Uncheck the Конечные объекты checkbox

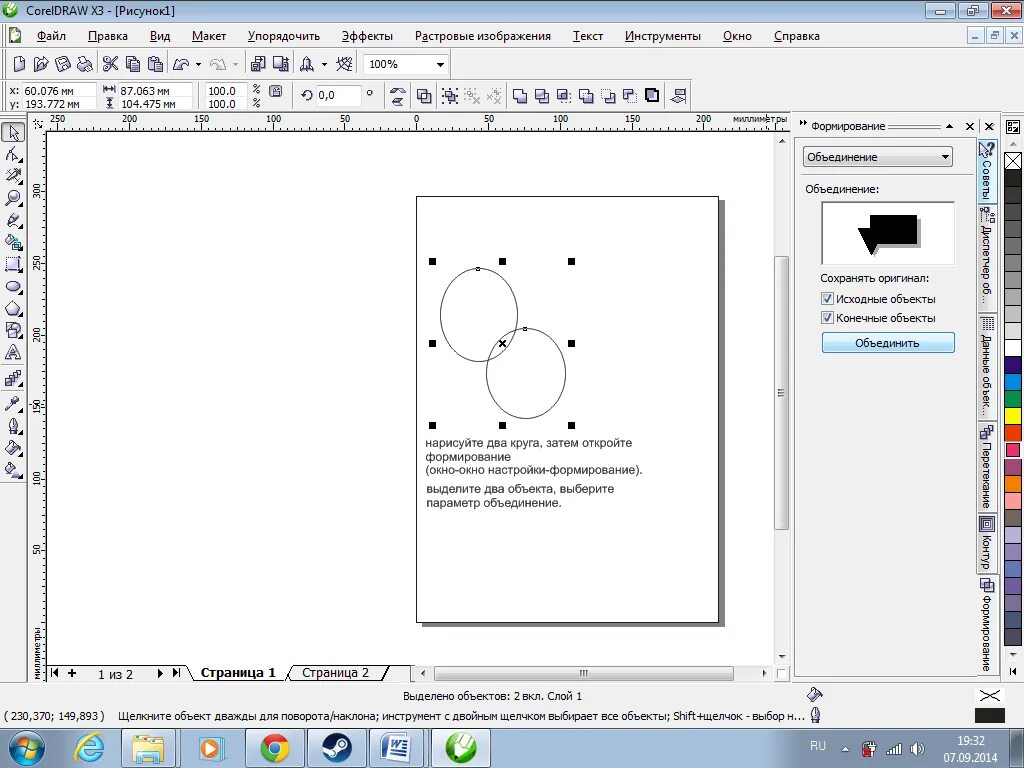pyautogui.click(x=827, y=317)
